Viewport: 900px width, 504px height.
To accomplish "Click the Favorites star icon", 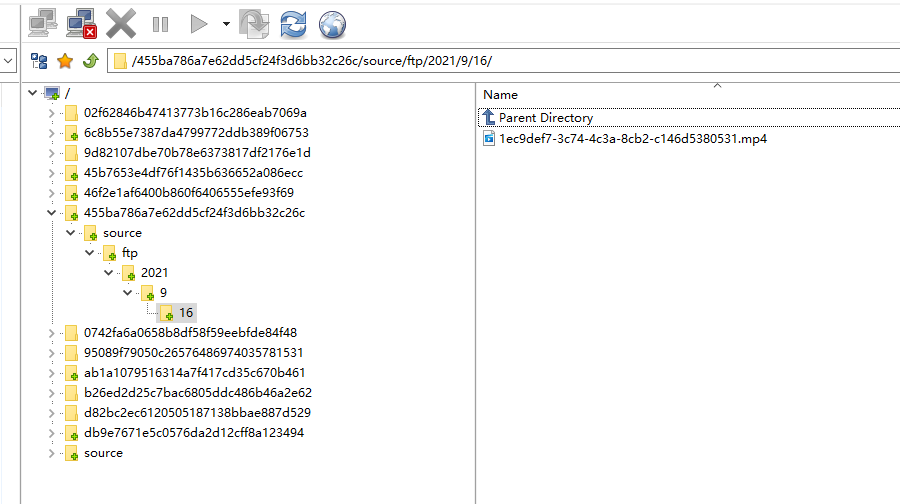I will point(65,61).
